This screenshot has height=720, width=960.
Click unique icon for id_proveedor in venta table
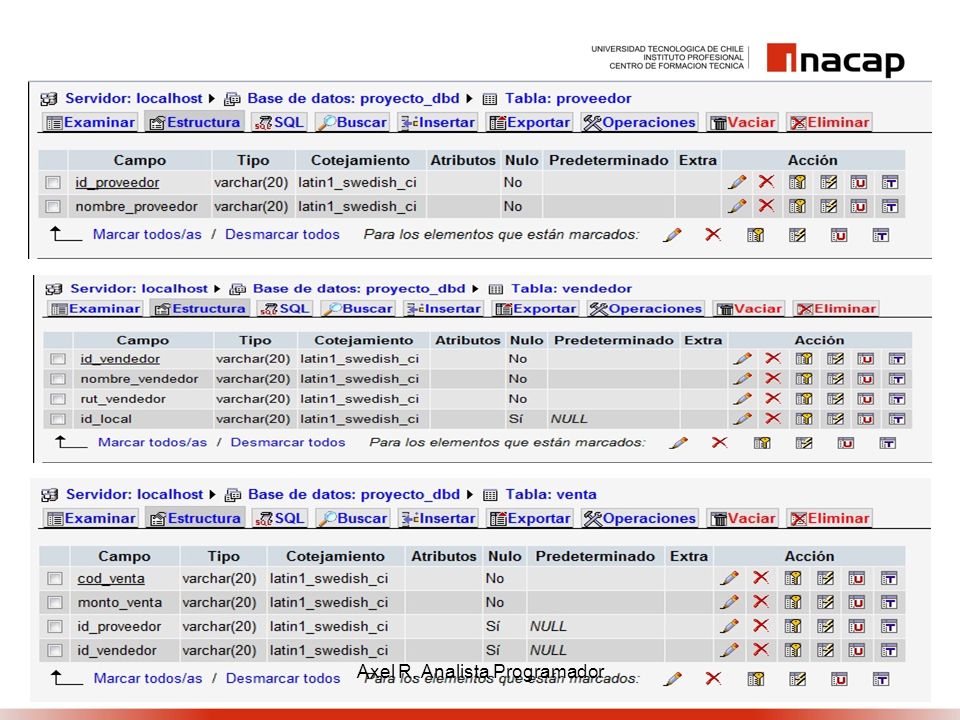point(857,626)
